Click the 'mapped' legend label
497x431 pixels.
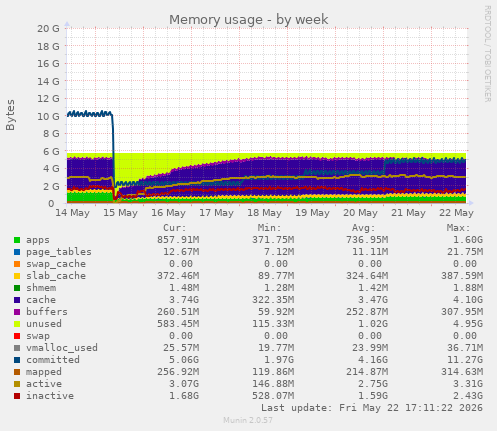44,372
